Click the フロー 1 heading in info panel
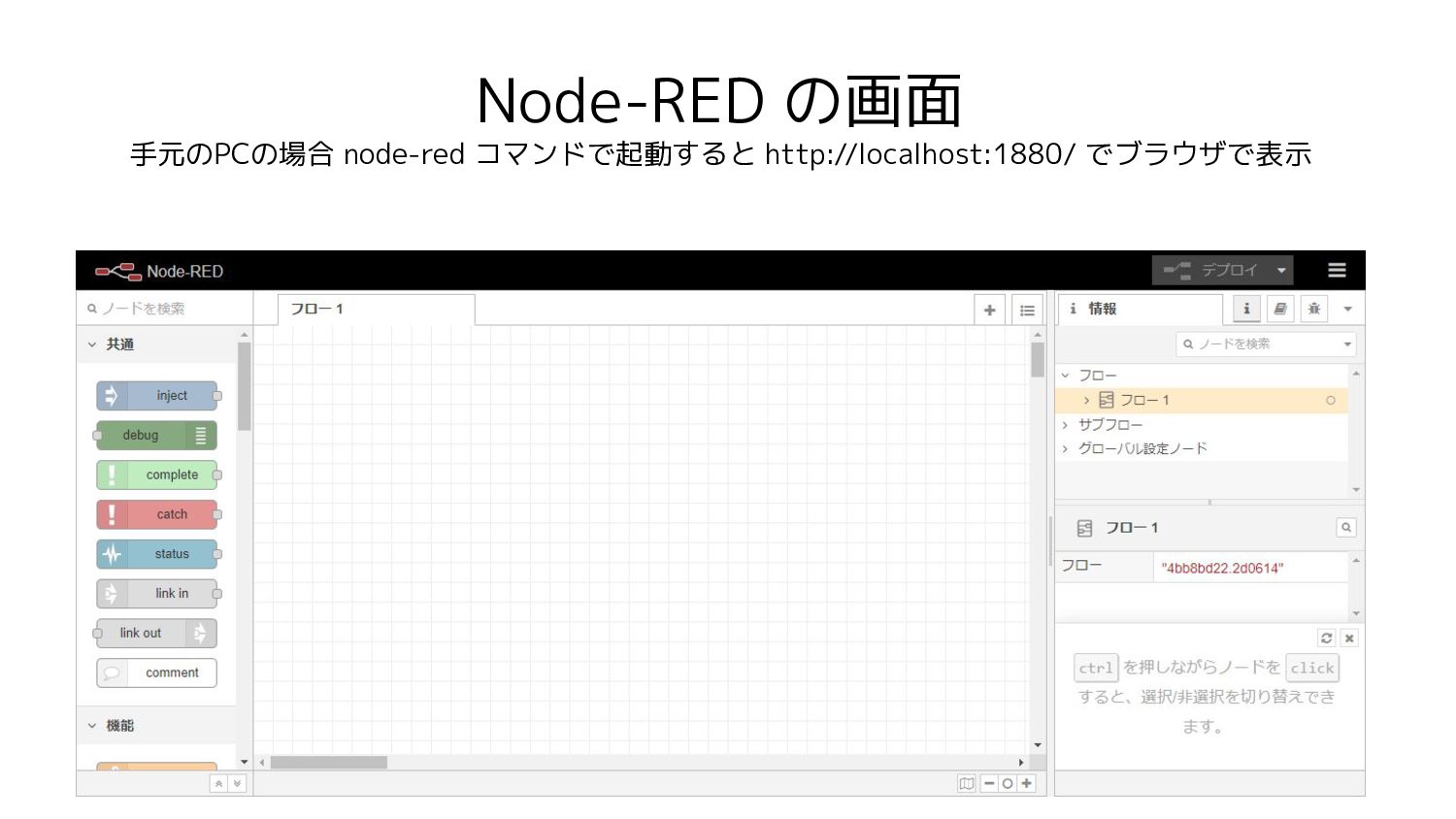The image size is (1456, 819). click(x=1132, y=528)
